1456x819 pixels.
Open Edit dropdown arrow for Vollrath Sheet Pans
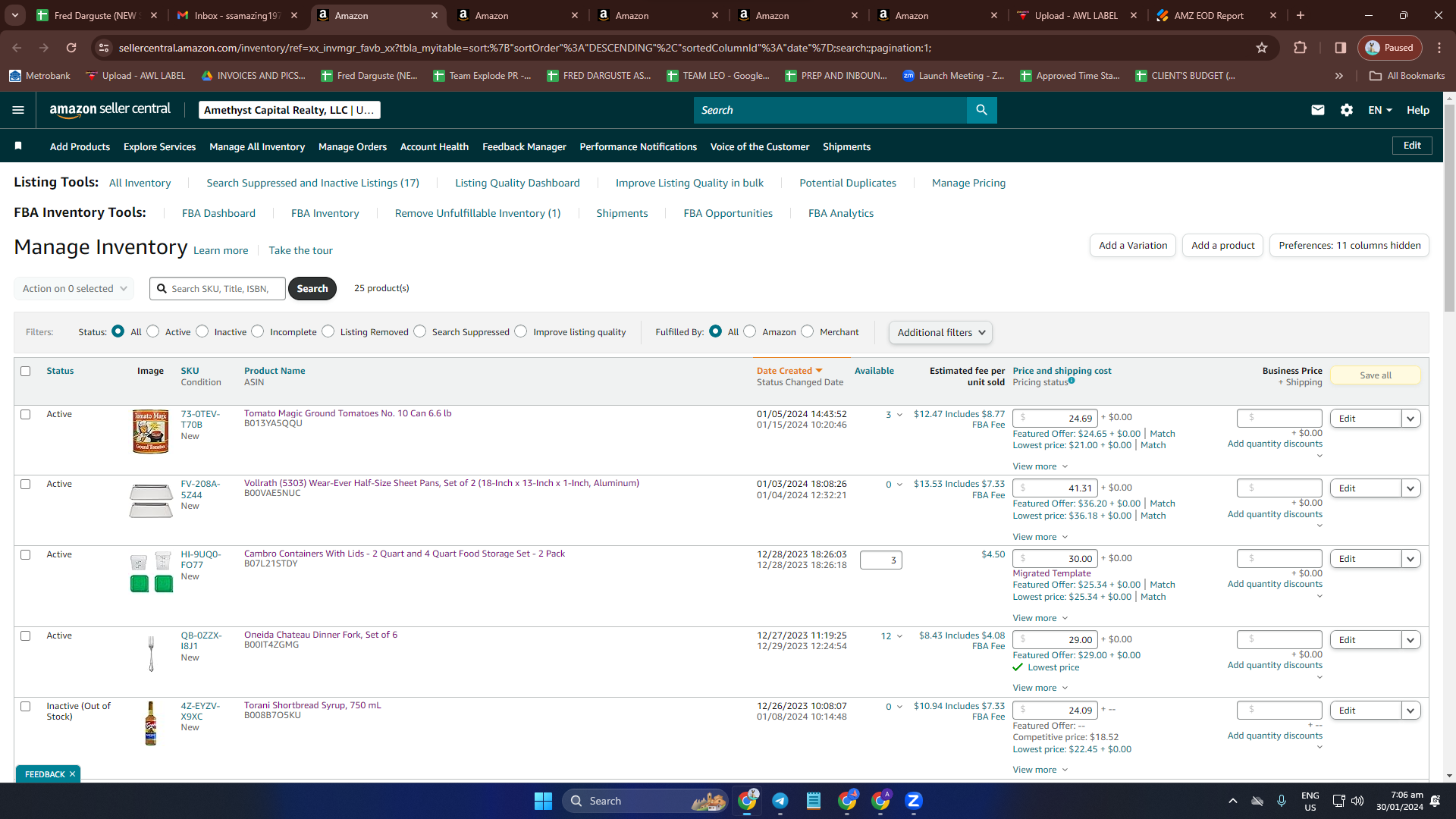click(1410, 488)
